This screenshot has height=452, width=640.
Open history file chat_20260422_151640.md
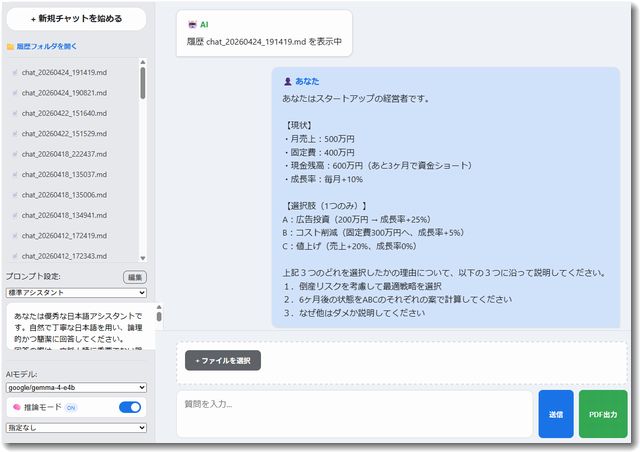(64, 113)
